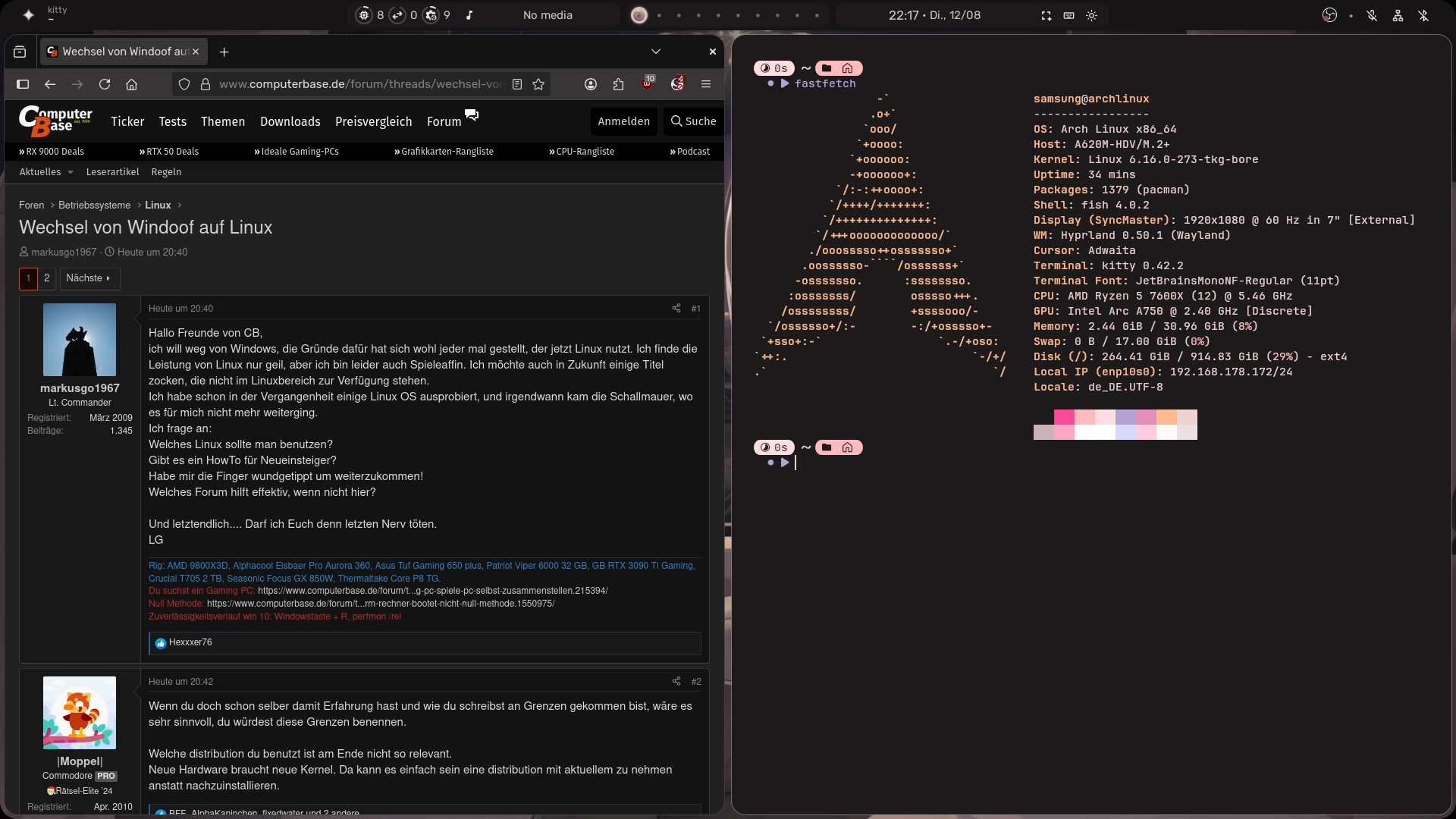This screenshot has width=1456, height=819.
Task: Open the Firefox account icon
Action: tap(591, 84)
